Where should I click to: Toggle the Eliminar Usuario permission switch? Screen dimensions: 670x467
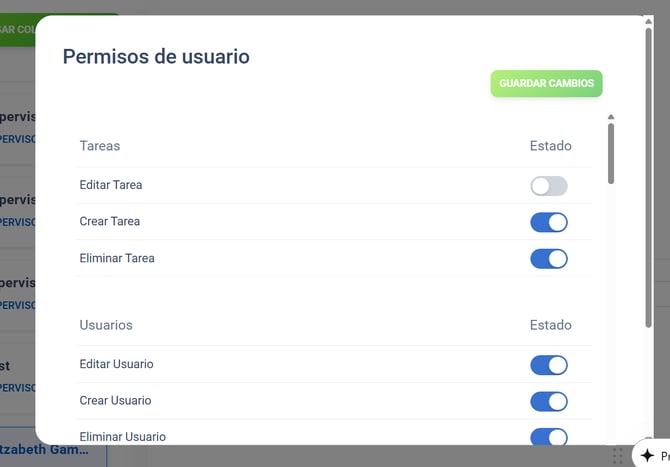click(x=548, y=437)
